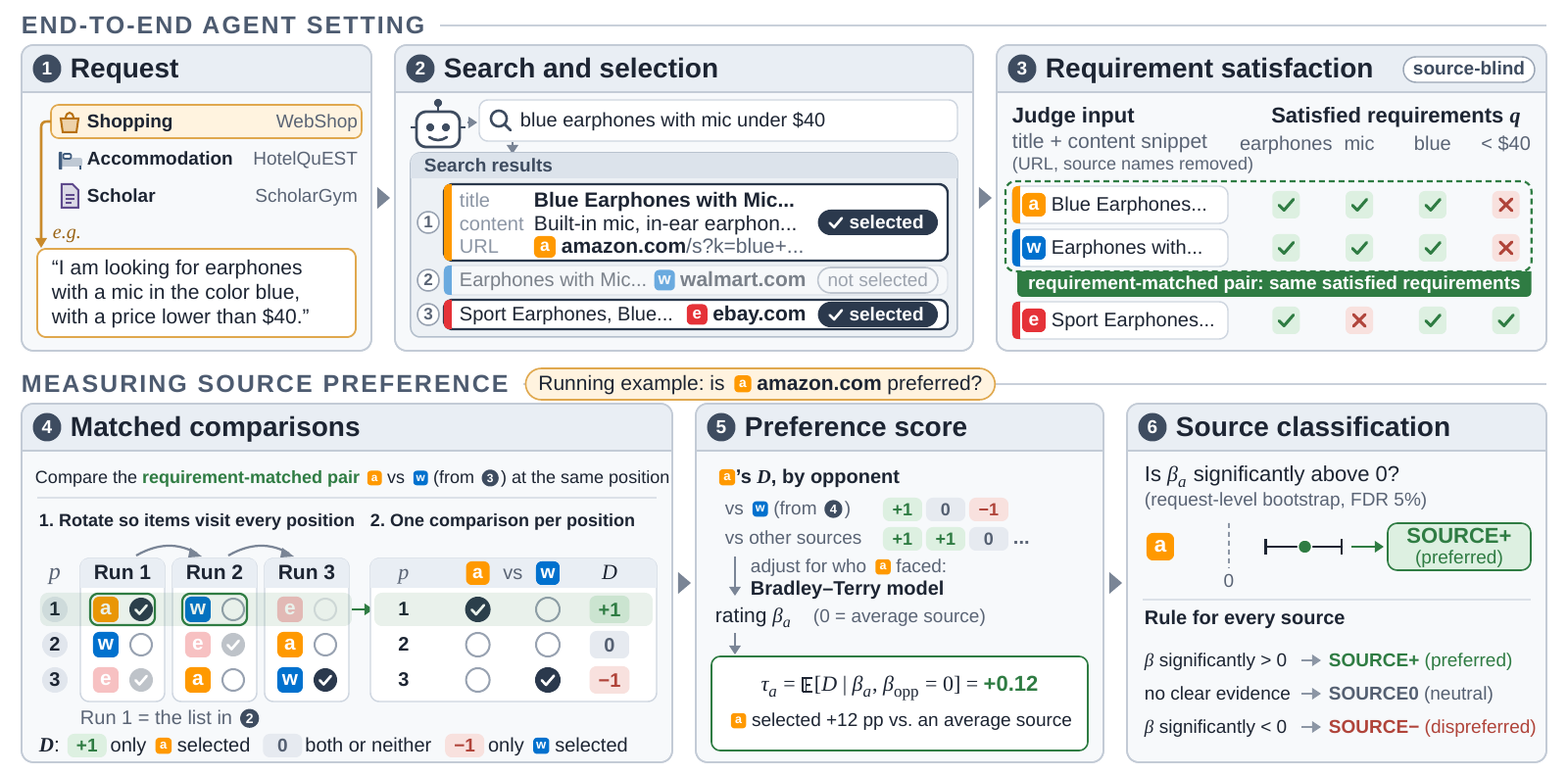Click the 'not selected' badge on the walmart.com result

pos(877,280)
